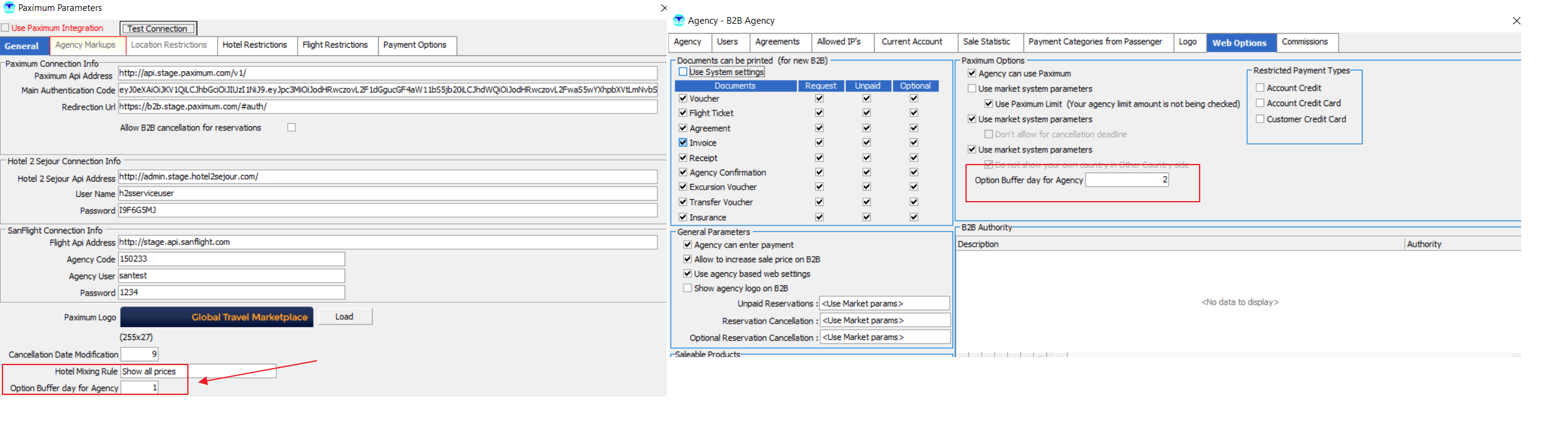Click the Load button for logo
Screen dimensions: 1568x440
pos(345,317)
